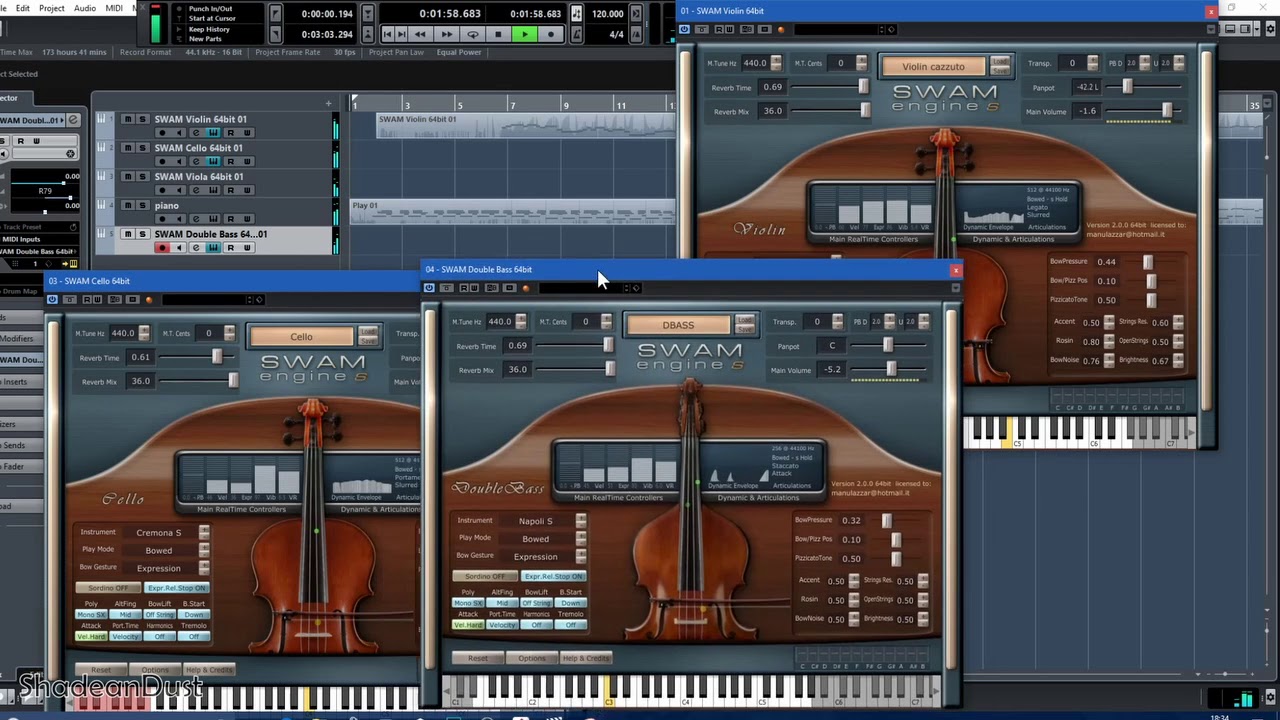
Task: Click Read automation in Double Bass plugin header
Action: tap(463, 288)
